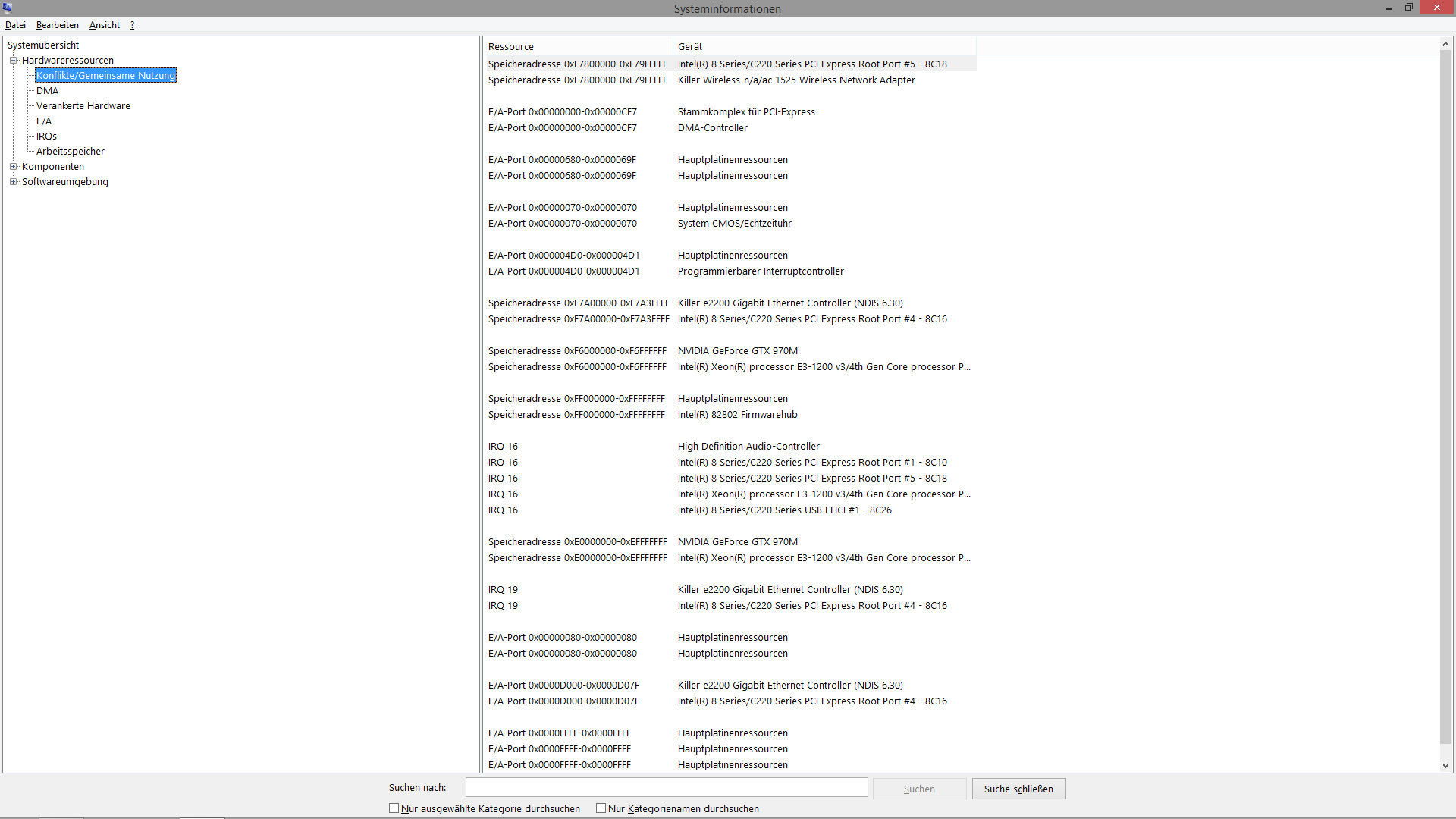Enable 'Nur Kategorienamen durchsuchen' checkbox
This screenshot has height=819, width=1456.
click(x=601, y=808)
